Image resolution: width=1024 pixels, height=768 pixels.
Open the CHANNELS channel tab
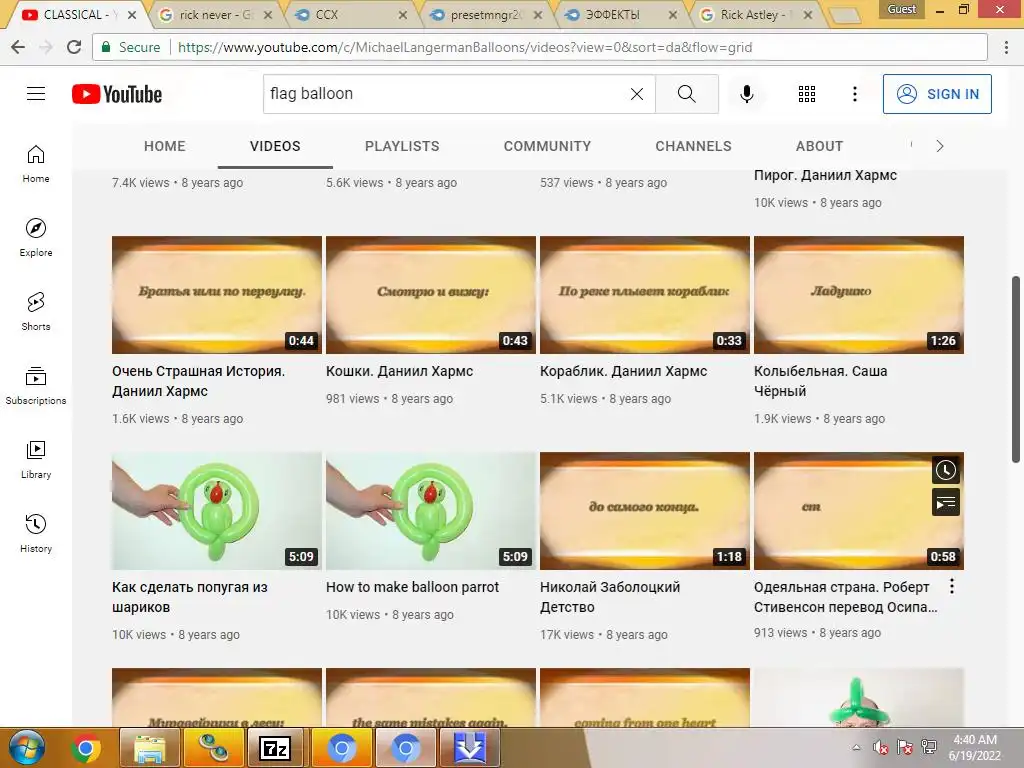click(x=694, y=146)
